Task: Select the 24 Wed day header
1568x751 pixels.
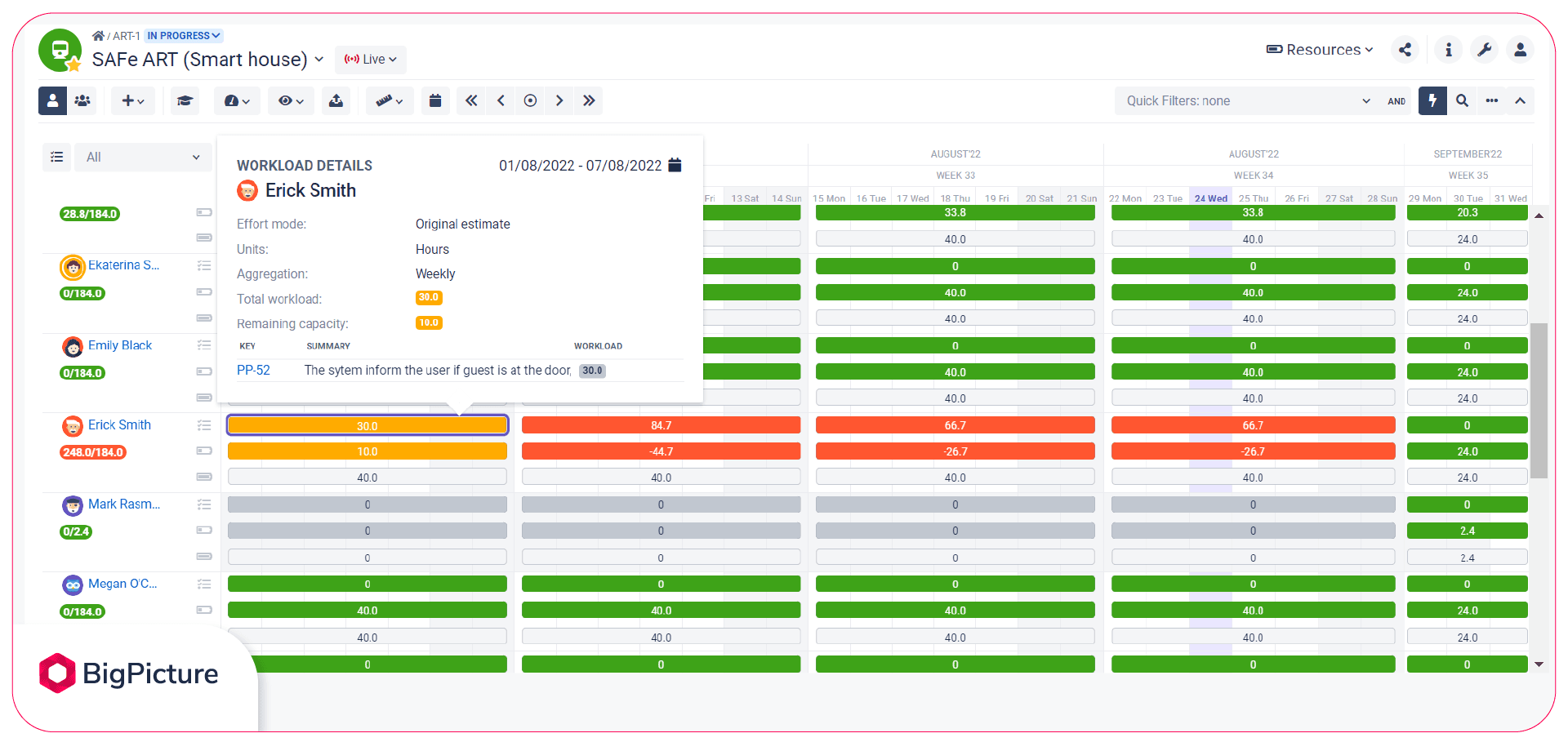Action: coord(1210,198)
